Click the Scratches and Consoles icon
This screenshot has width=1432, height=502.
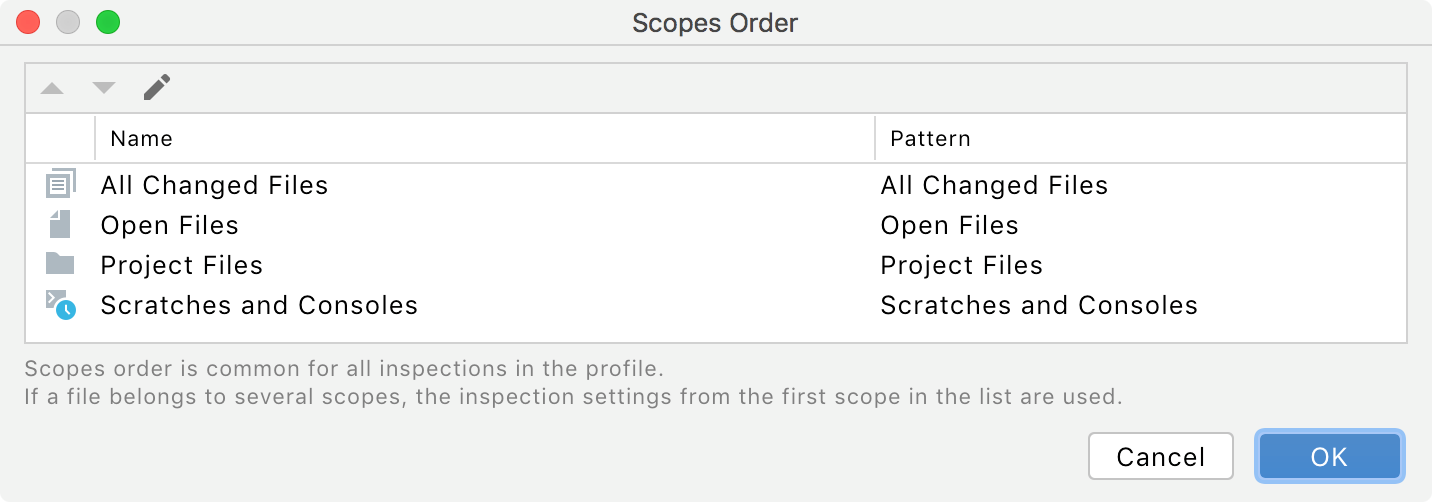60,305
